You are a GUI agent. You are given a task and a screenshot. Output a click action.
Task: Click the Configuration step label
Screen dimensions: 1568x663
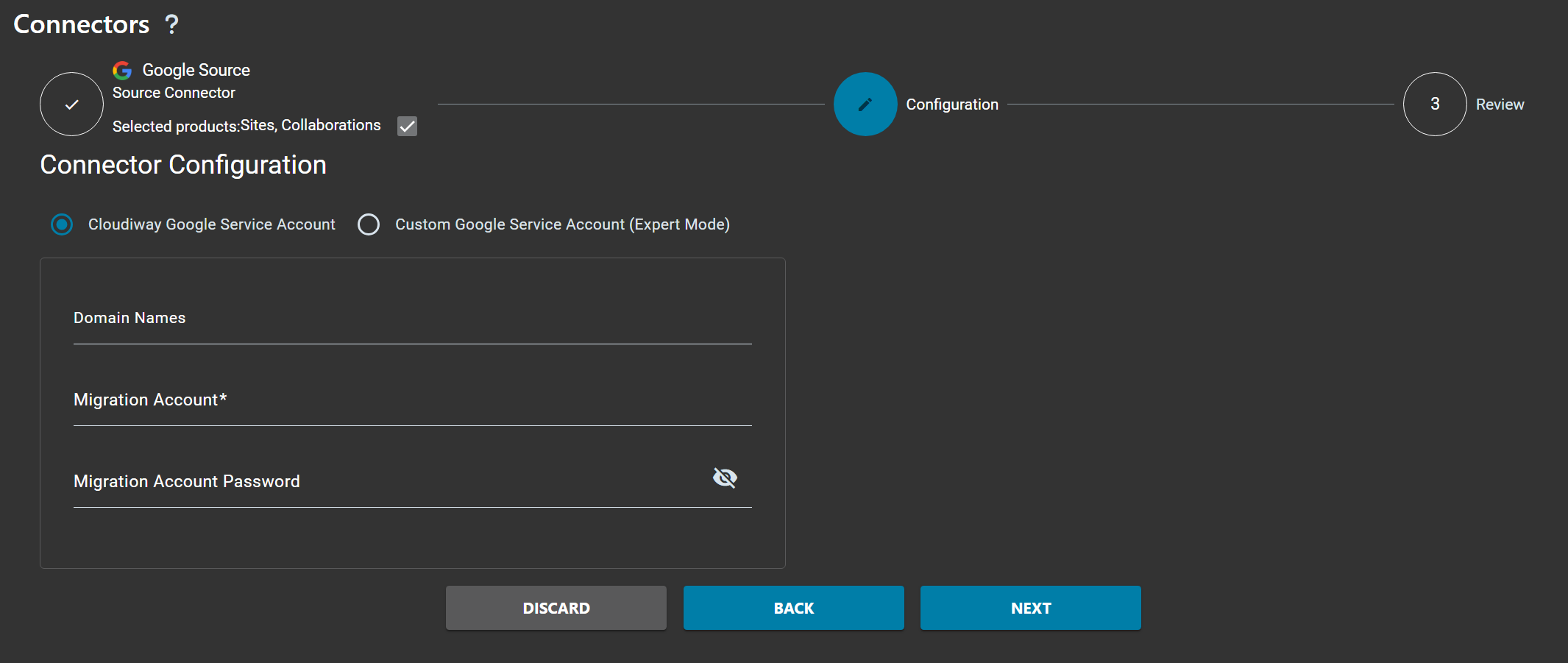click(x=952, y=104)
